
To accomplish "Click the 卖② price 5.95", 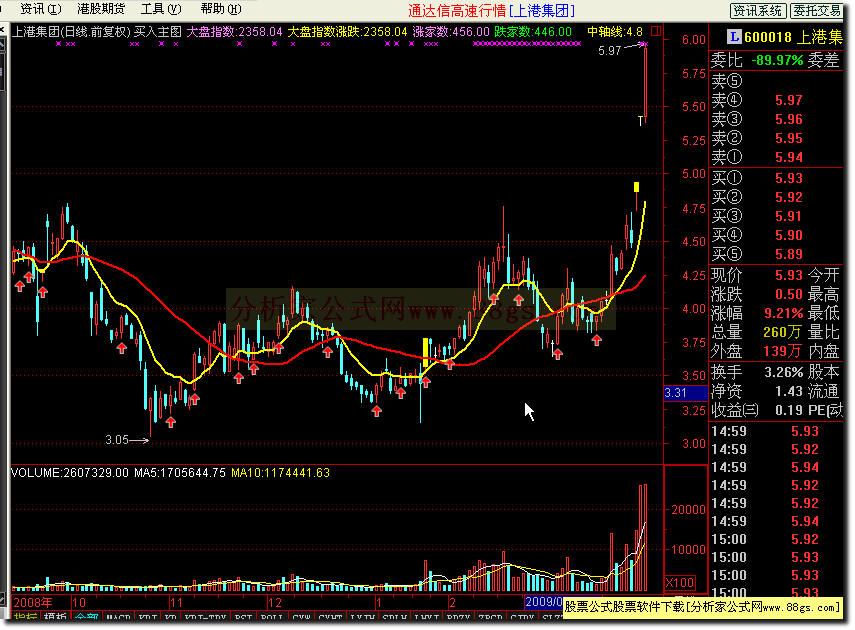I will point(788,139).
